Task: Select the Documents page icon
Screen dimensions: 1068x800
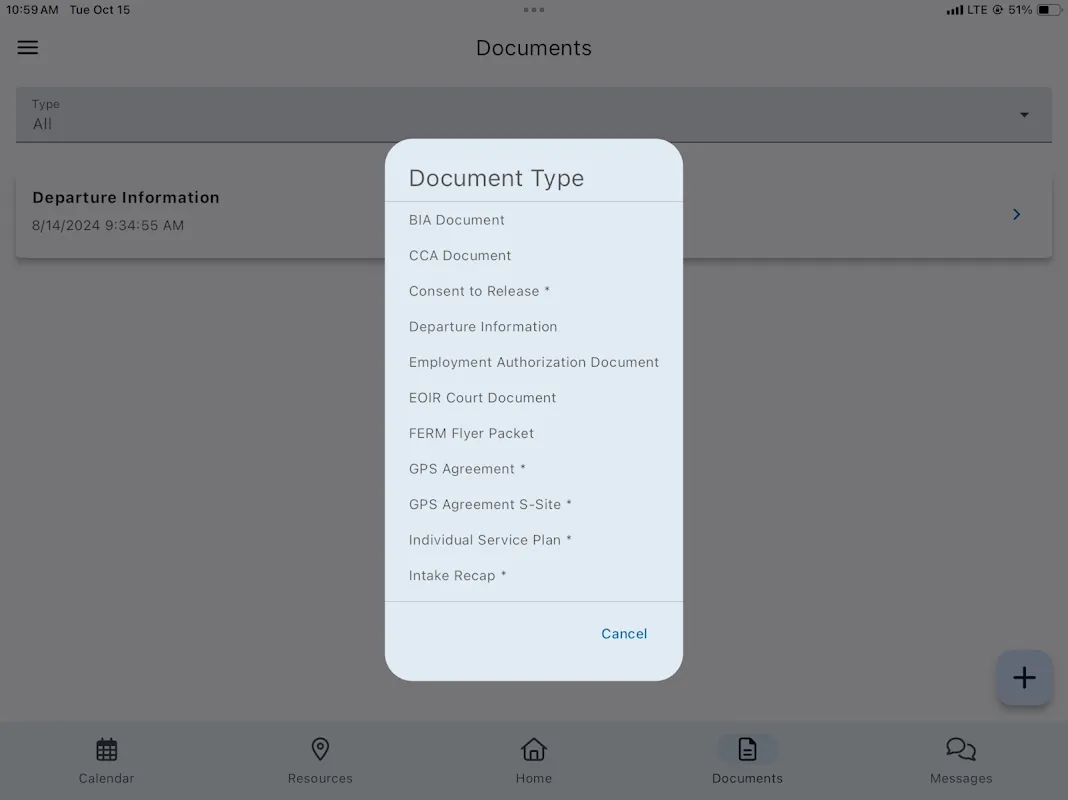Action: click(747, 749)
